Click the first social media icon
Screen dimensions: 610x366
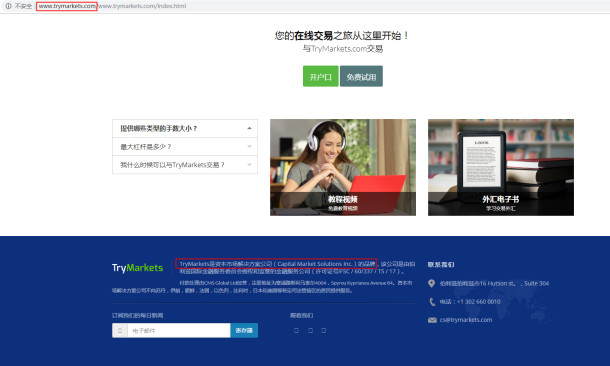click(x=296, y=331)
